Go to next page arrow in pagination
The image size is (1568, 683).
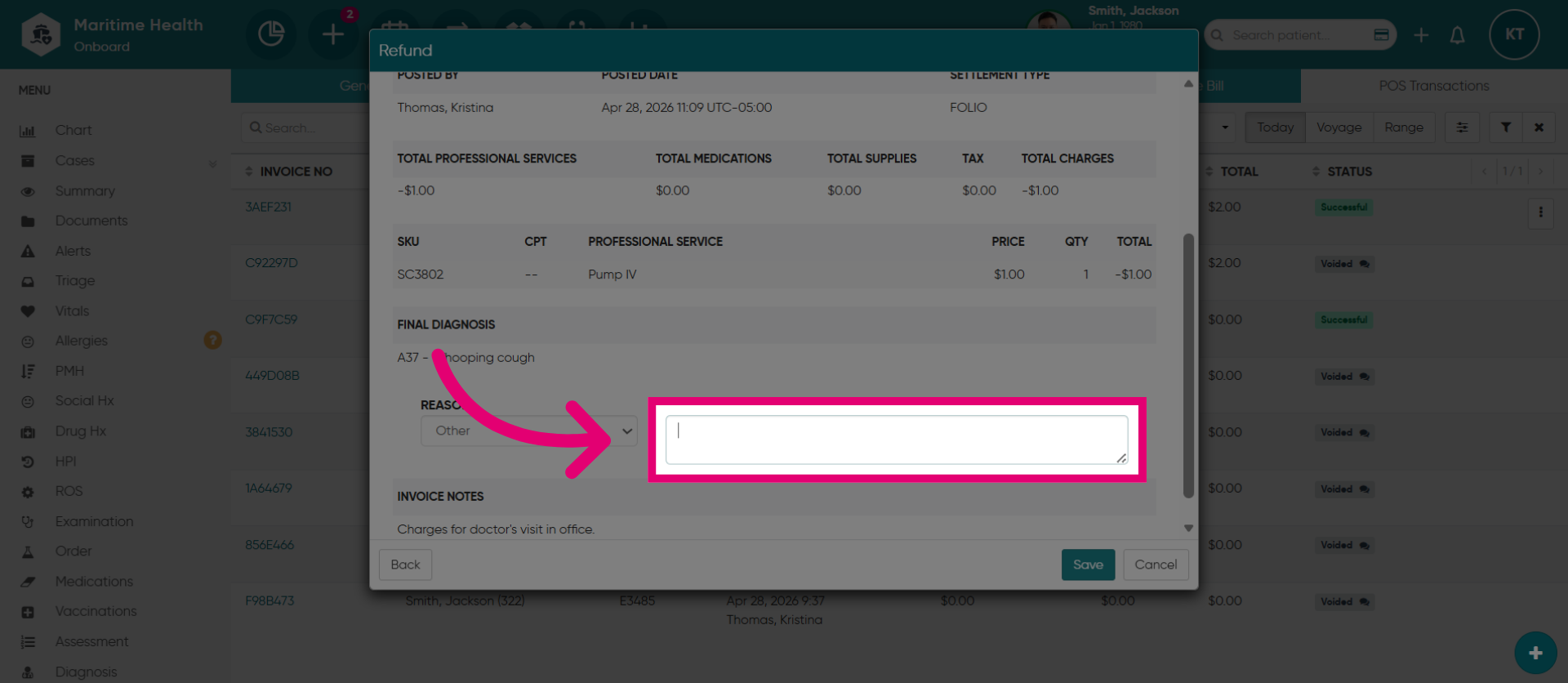1540,172
